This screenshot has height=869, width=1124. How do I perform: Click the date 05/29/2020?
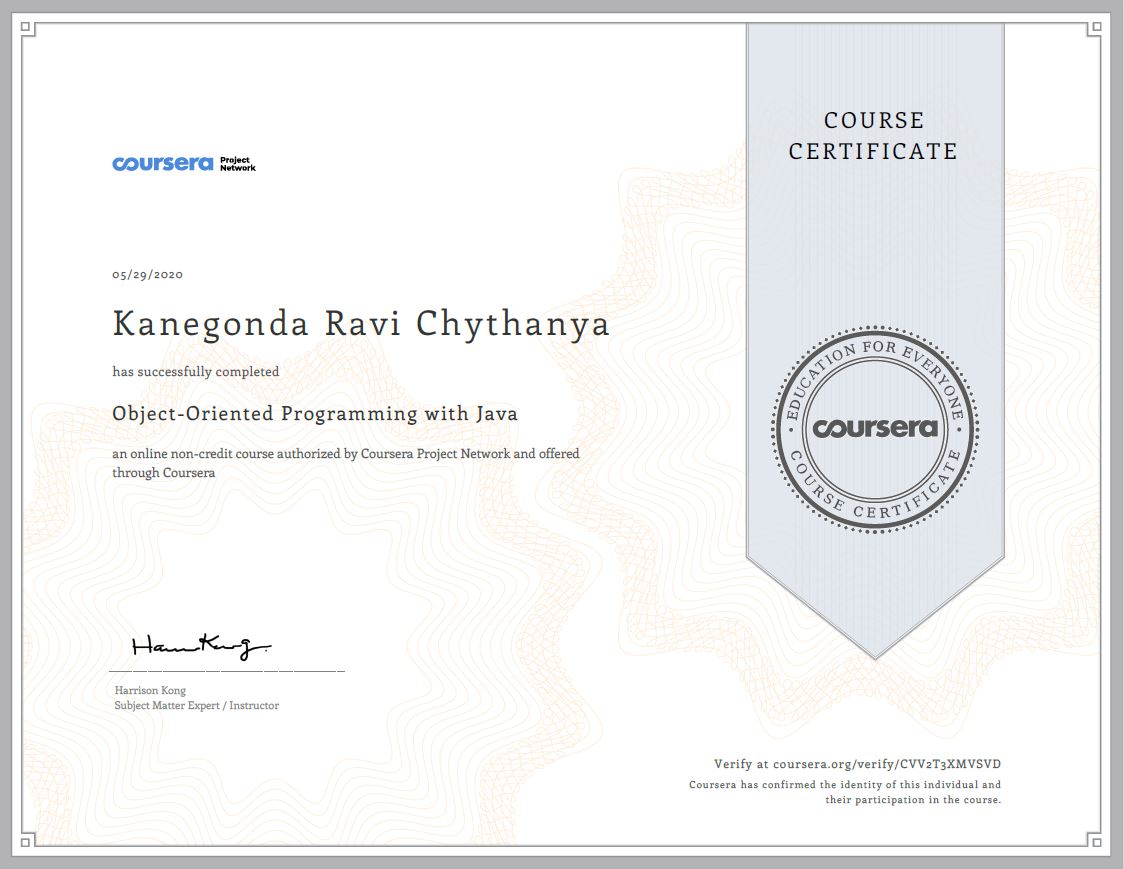tap(148, 275)
